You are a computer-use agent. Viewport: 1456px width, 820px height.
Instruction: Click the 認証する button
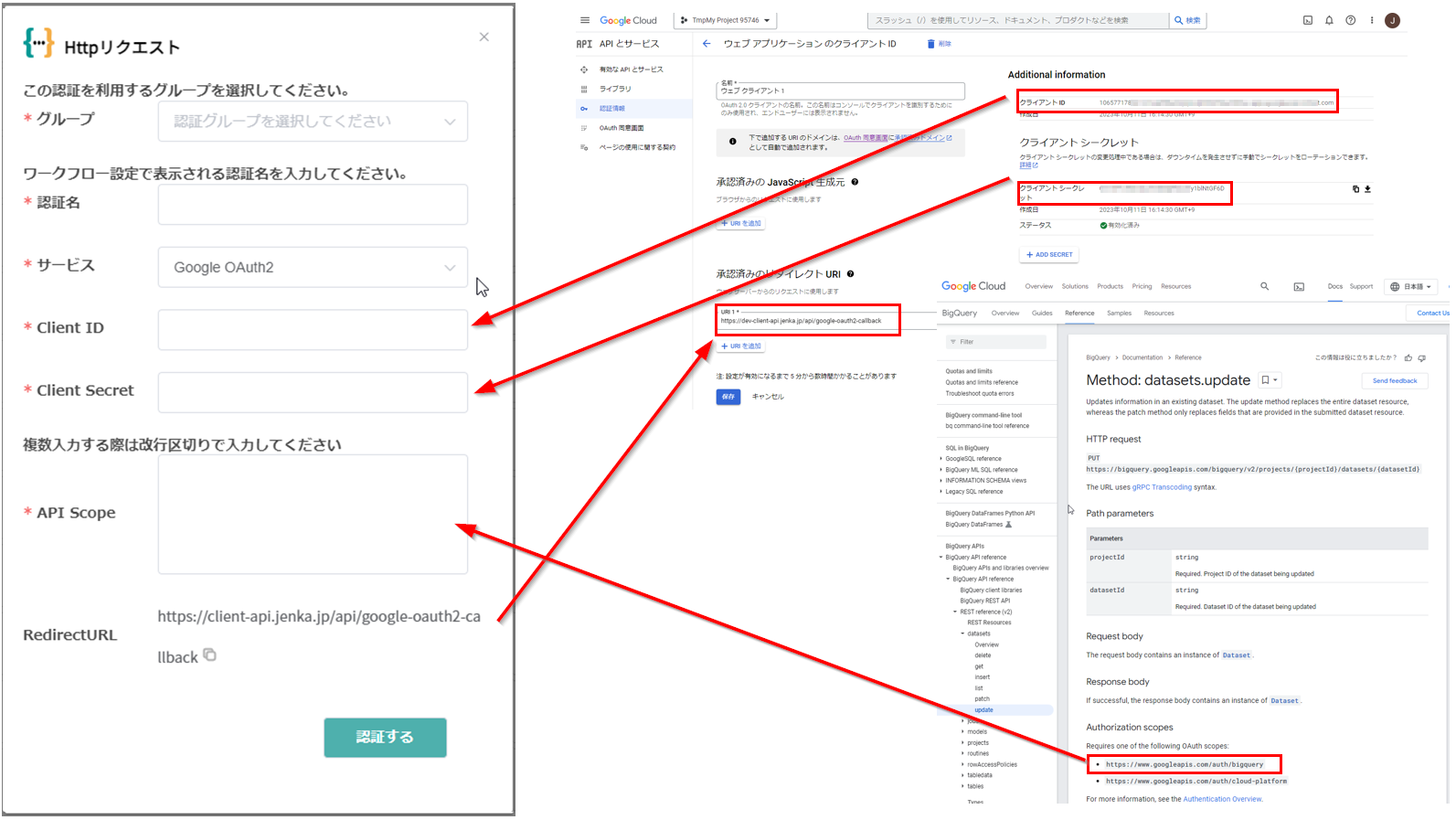coord(385,737)
